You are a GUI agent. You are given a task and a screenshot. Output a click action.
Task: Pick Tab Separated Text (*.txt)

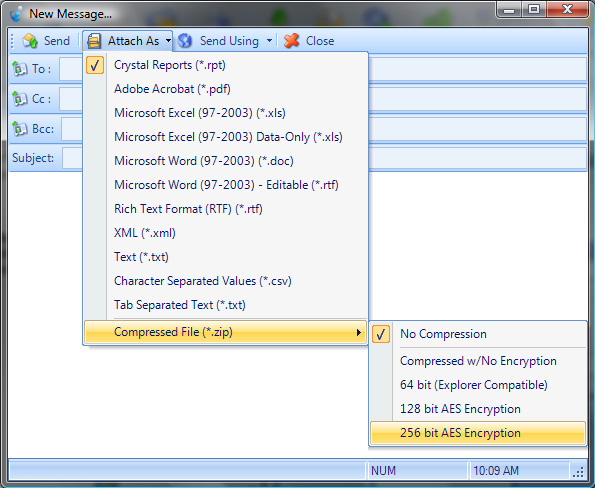click(x=225, y=305)
